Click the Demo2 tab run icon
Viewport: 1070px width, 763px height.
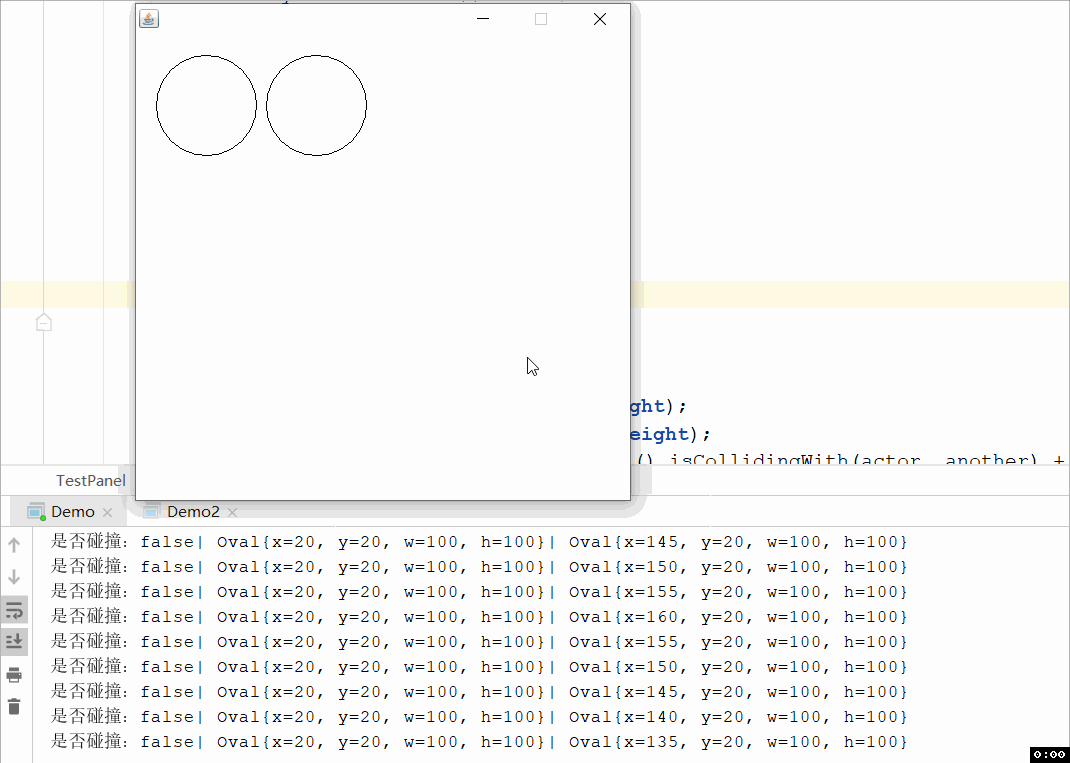click(x=151, y=512)
